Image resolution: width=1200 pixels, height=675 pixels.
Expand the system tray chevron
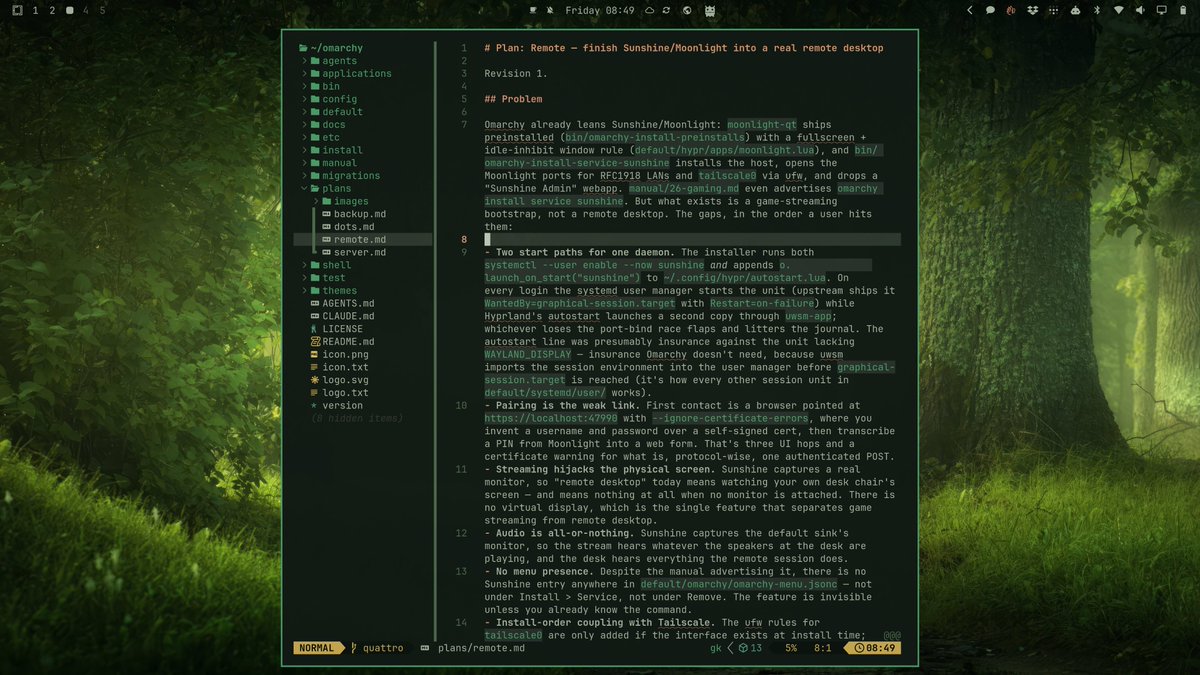[969, 10]
